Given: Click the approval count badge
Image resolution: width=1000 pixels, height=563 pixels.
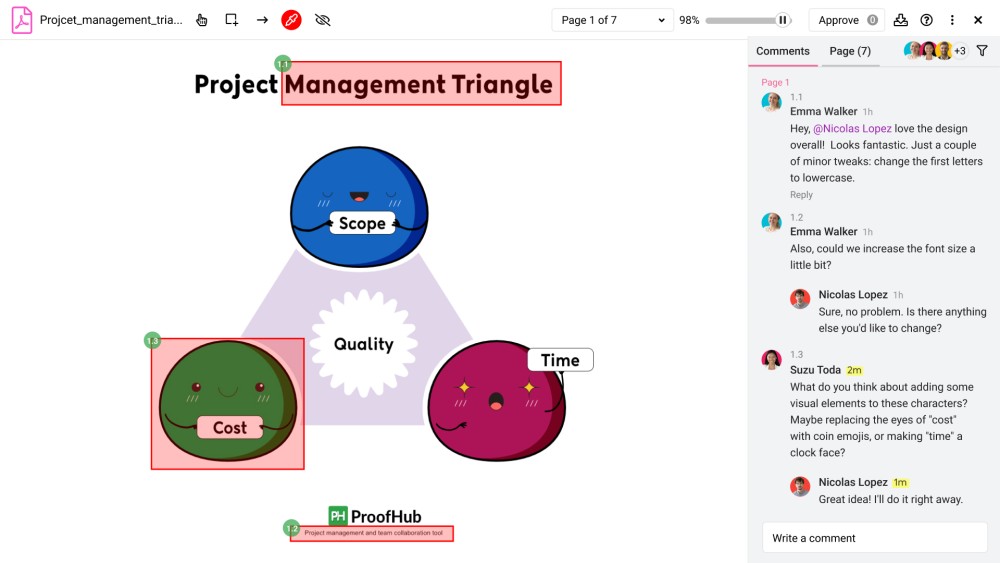Looking at the screenshot, I should (872, 20).
